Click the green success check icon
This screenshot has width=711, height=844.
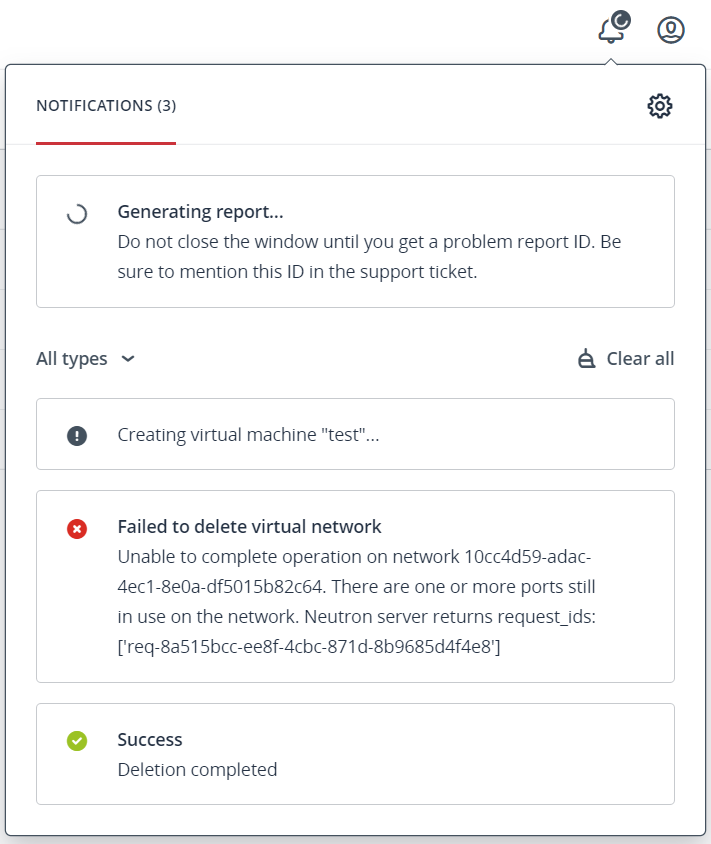coord(77,741)
